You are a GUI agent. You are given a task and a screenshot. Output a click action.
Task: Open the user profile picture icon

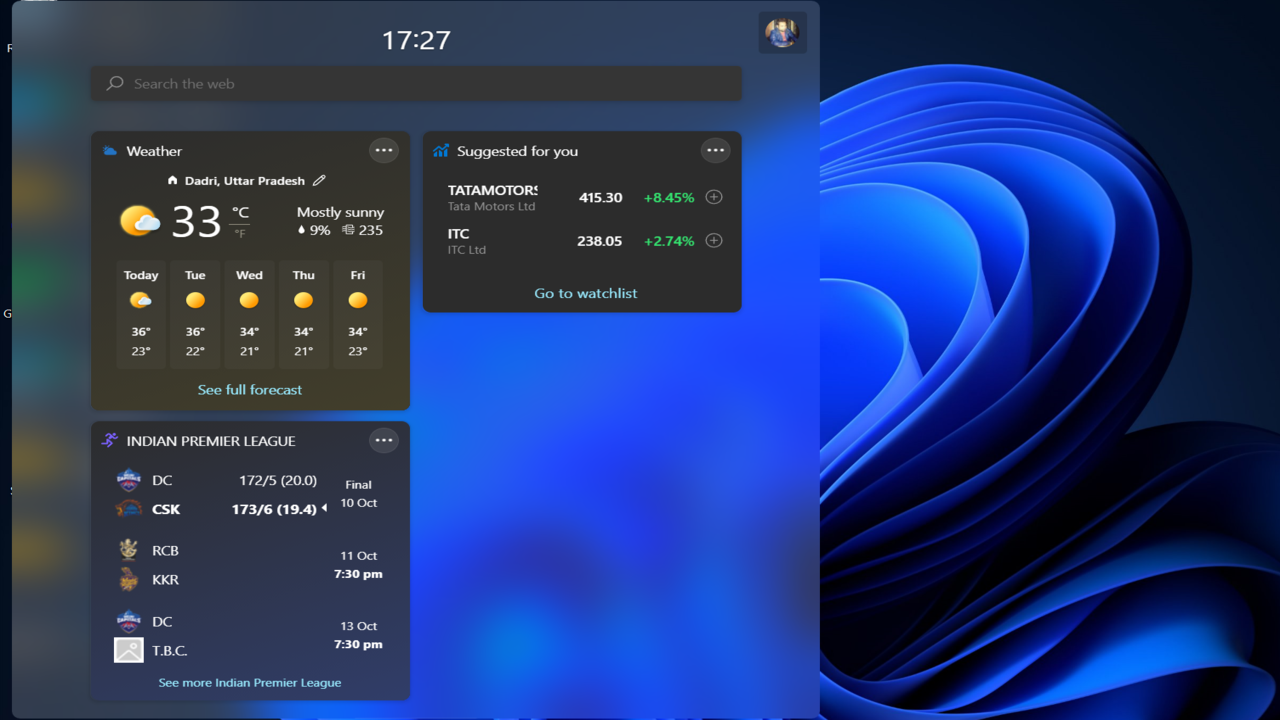tap(782, 33)
